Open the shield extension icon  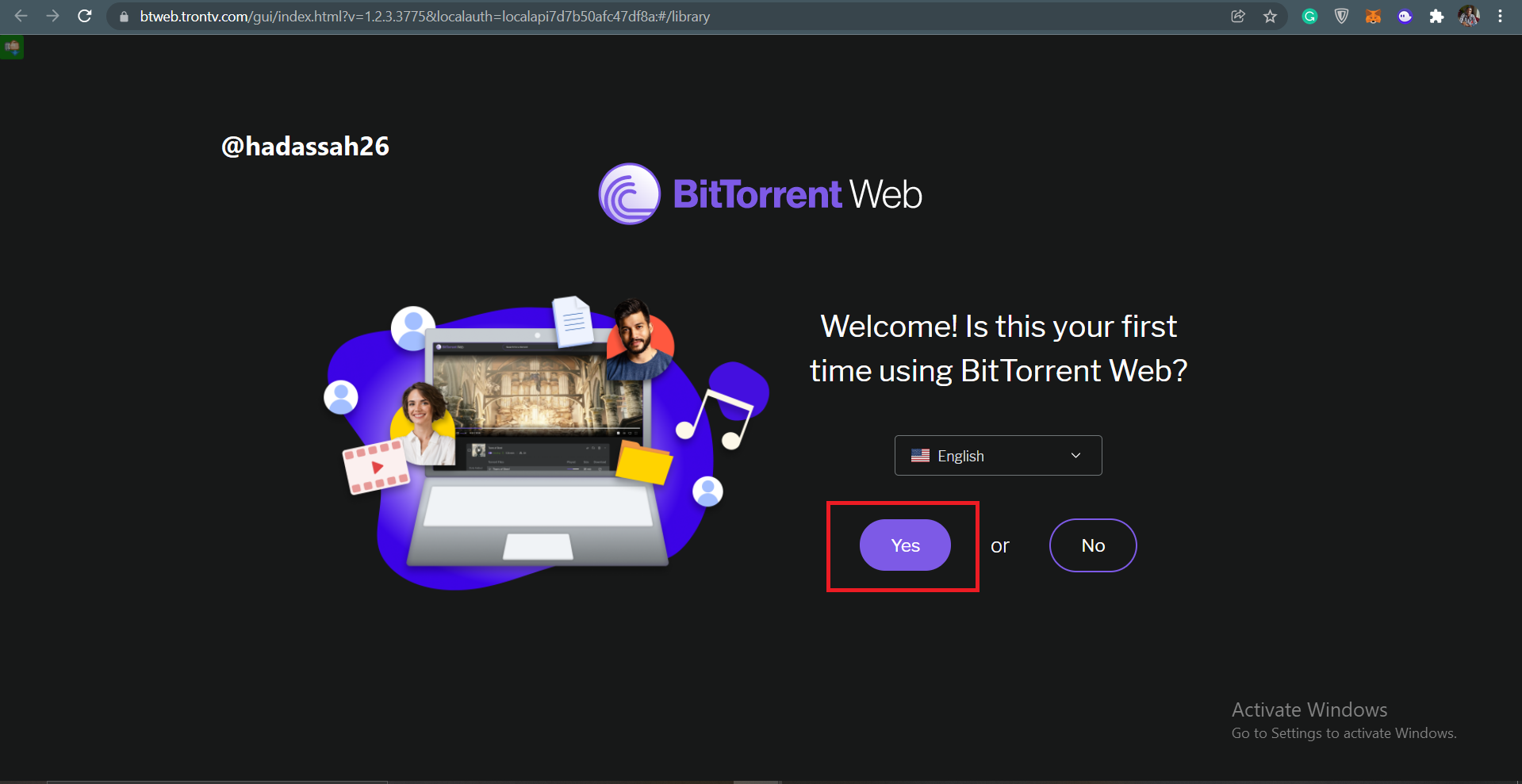click(1341, 17)
